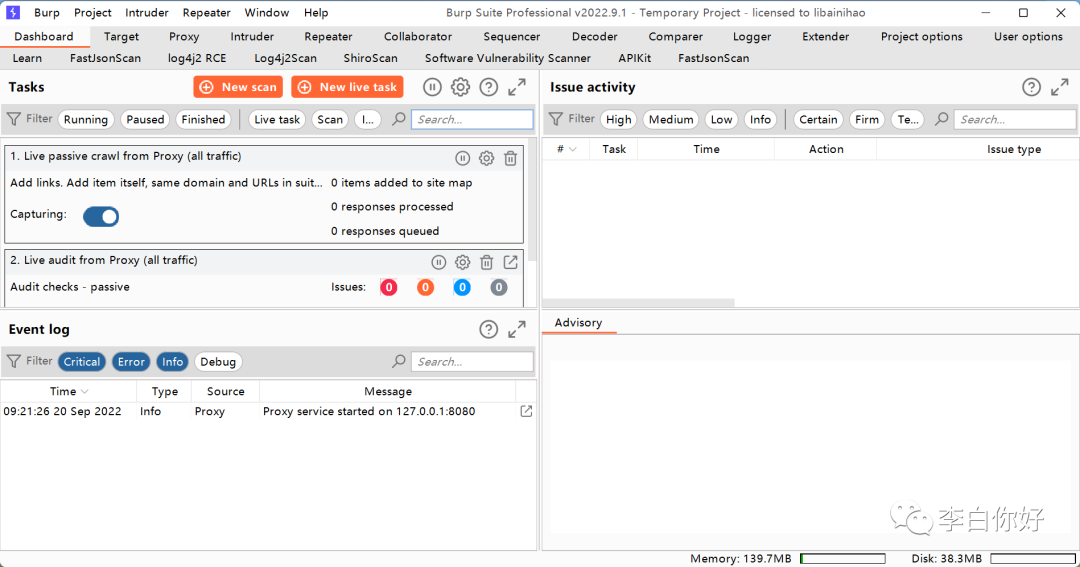Open the Log4j2Scan extension tab
1080x567 pixels.
285,58
